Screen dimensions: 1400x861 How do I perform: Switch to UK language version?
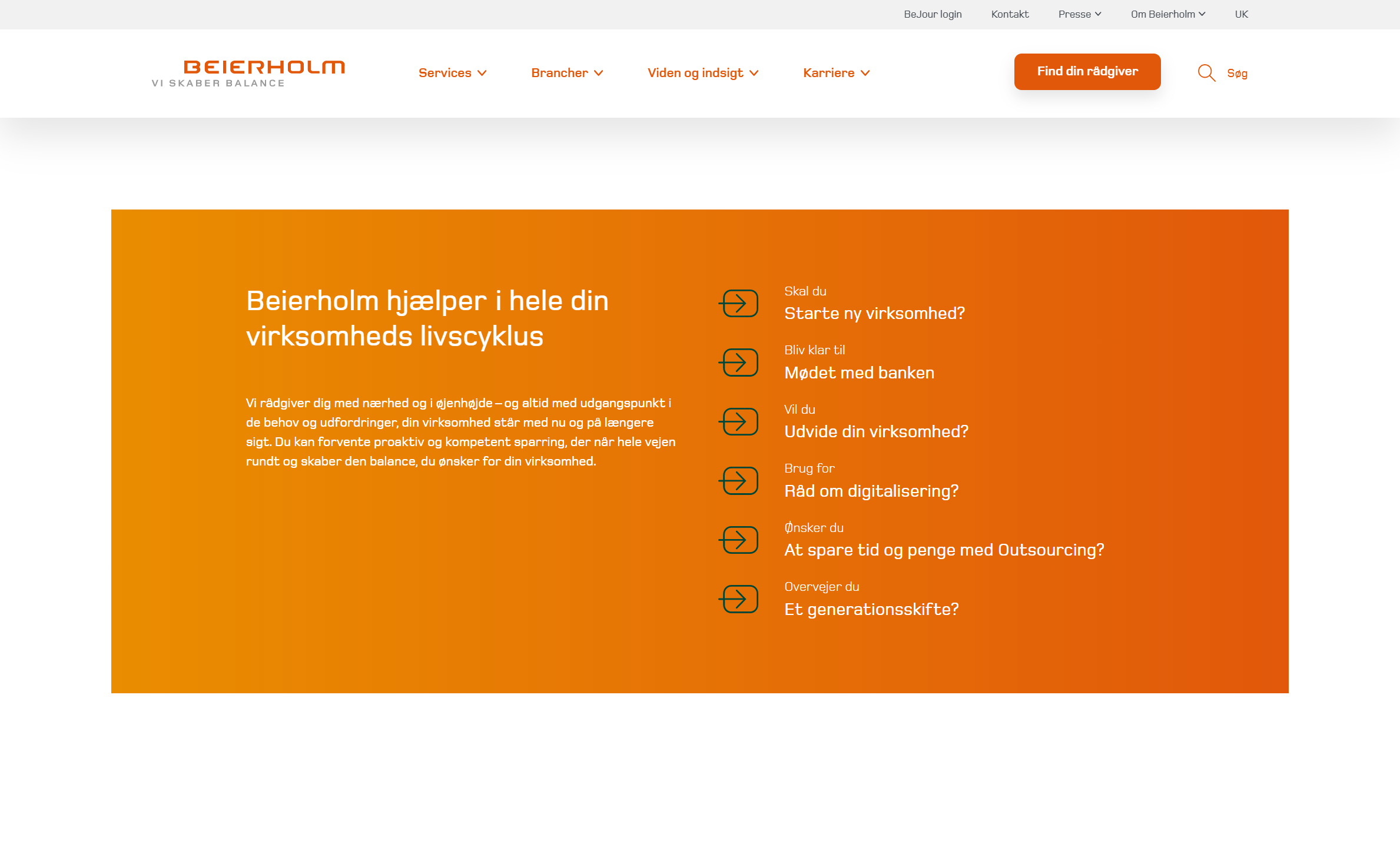pos(1241,14)
